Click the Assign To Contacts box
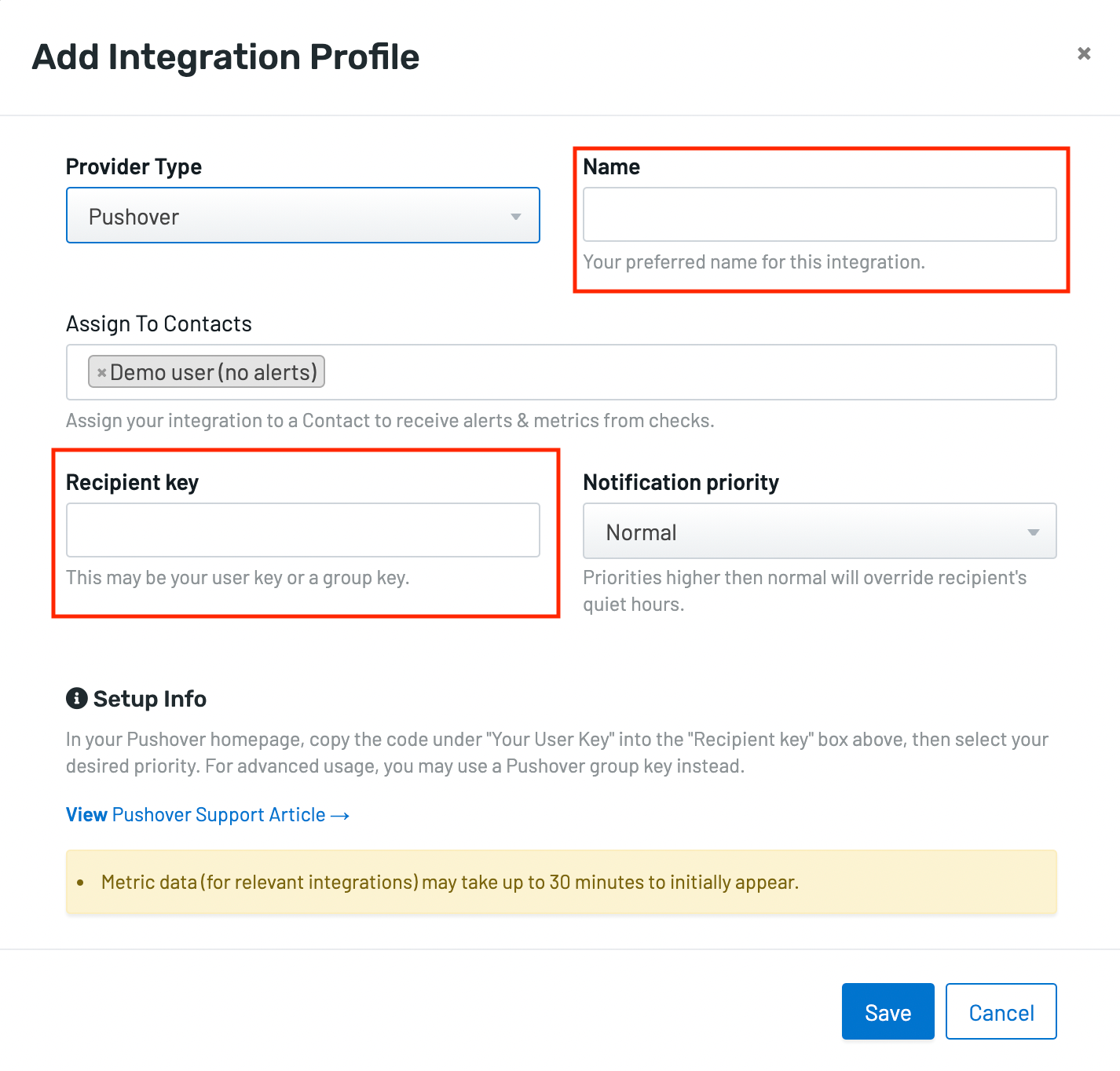 point(562,372)
